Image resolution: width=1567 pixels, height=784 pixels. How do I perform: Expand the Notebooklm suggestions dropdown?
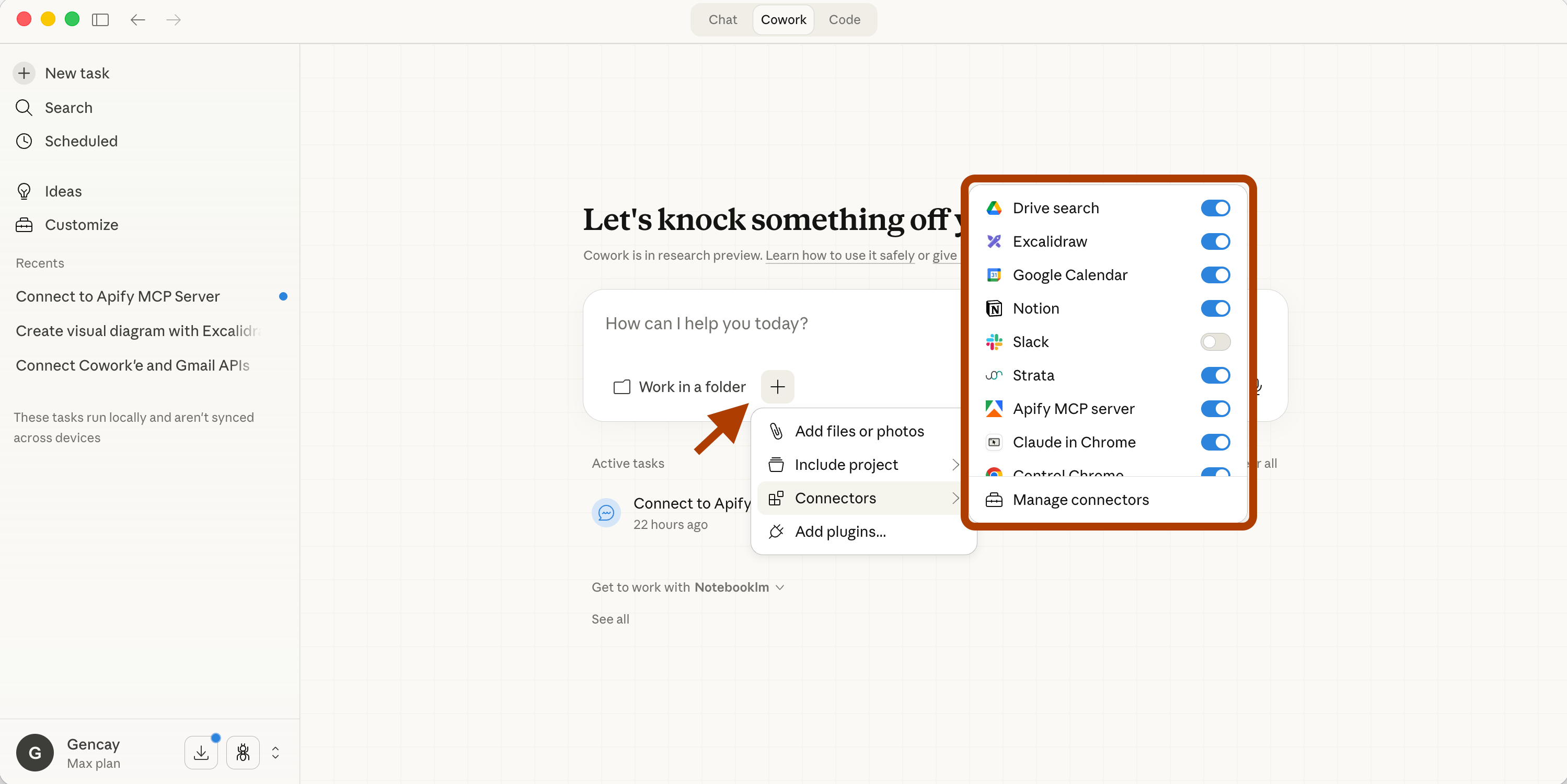tap(779, 587)
